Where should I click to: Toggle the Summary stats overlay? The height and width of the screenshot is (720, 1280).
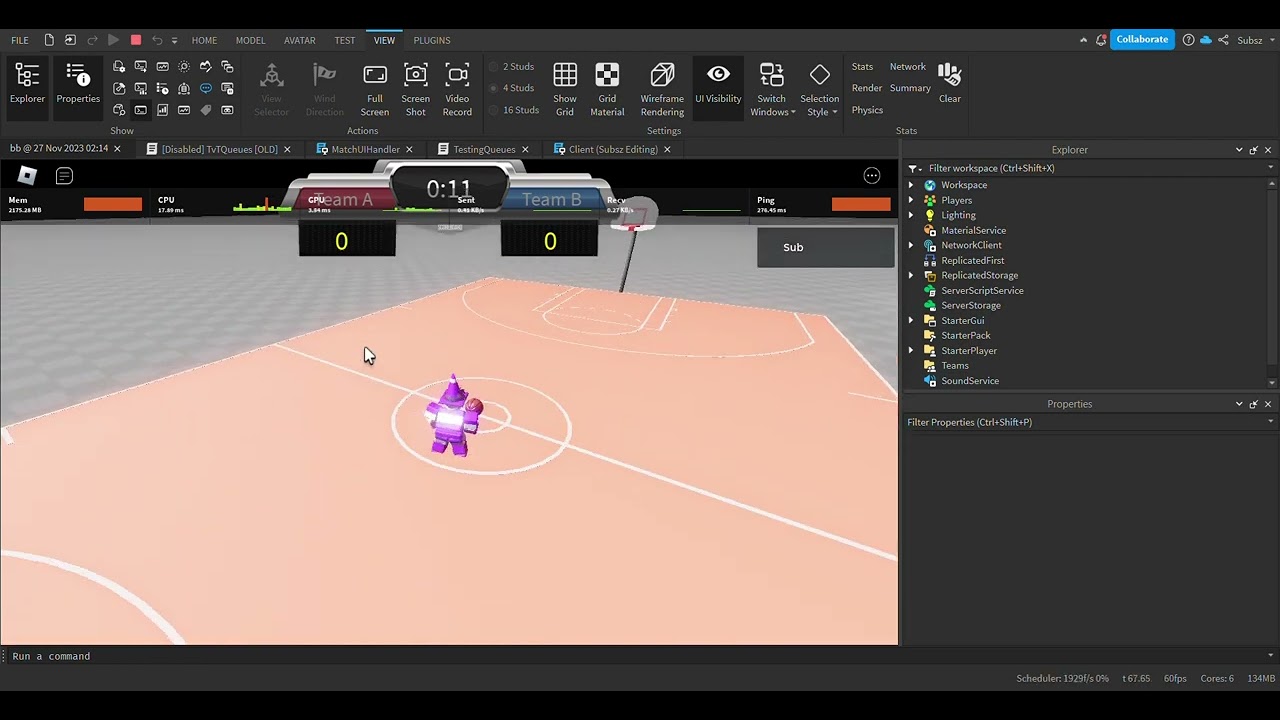(910, 88)
